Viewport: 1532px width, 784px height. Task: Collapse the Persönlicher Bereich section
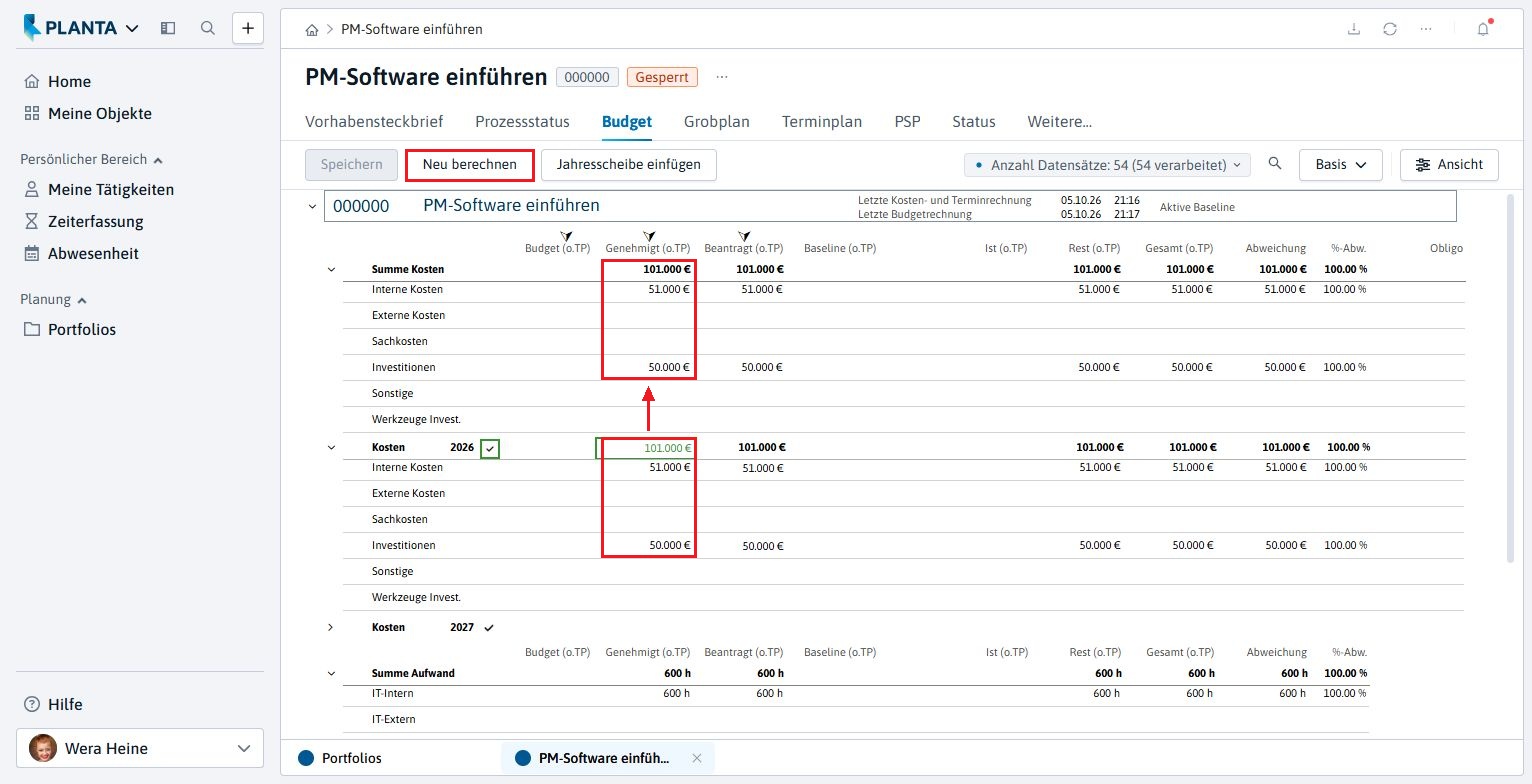click(x=158, y=160)
